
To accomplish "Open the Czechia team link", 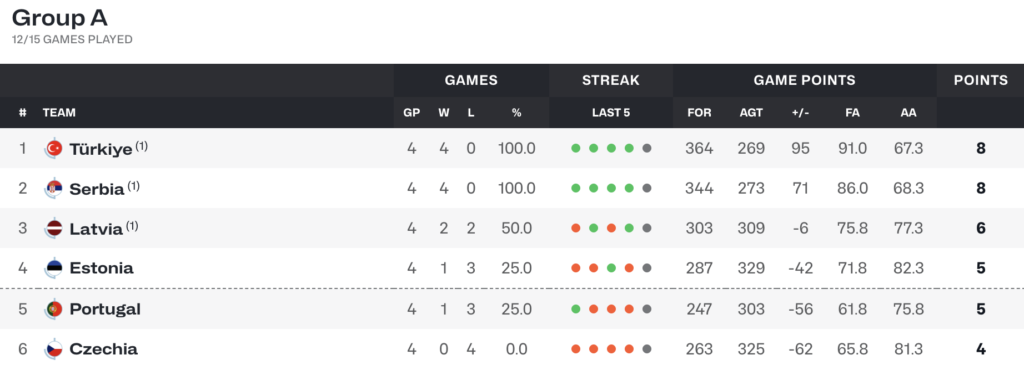I will click(103, 349).
